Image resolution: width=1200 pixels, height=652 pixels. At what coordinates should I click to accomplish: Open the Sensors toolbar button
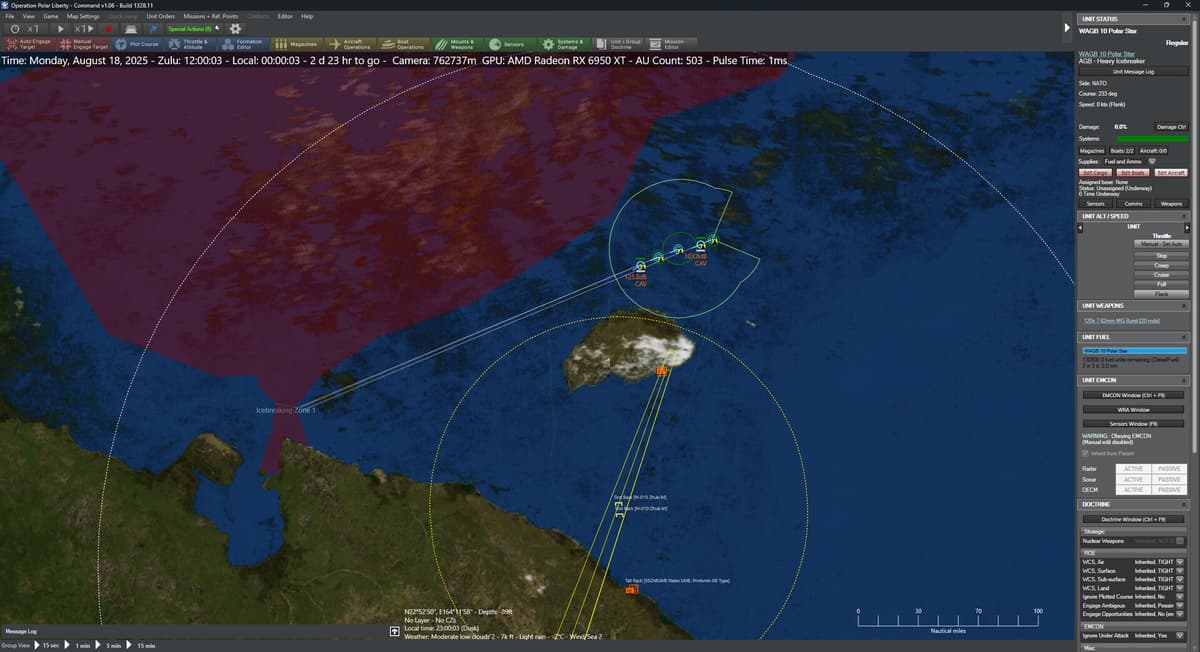[x=509, y=44]
